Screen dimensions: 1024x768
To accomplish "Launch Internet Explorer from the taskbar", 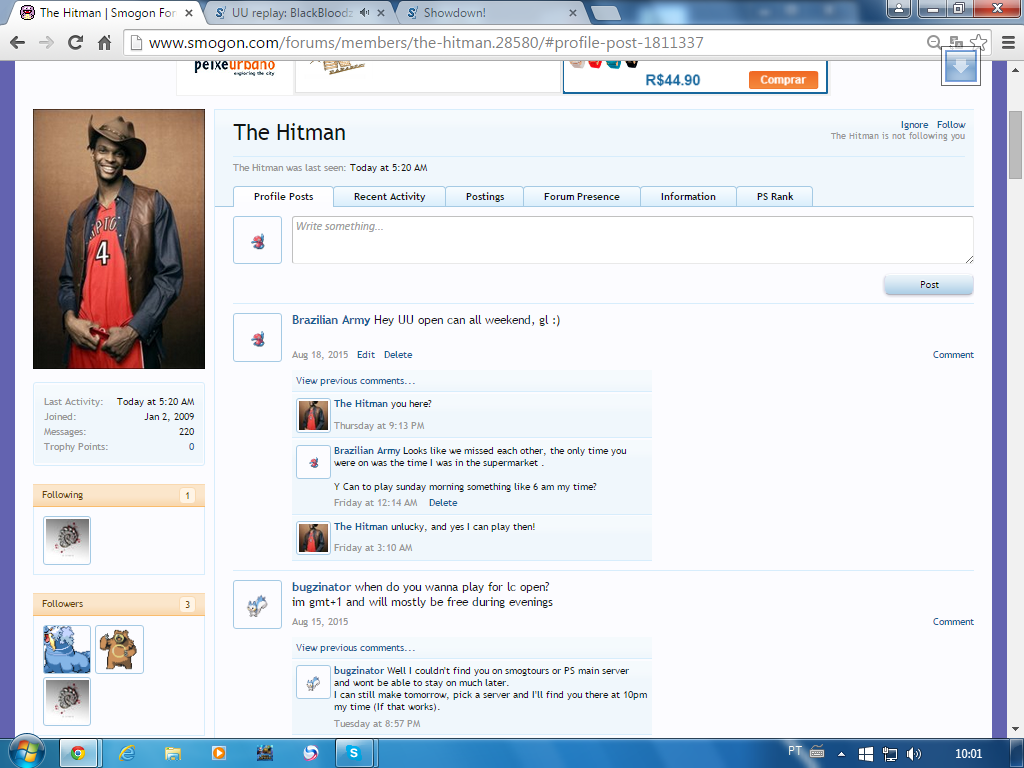I will coord(127,752).
